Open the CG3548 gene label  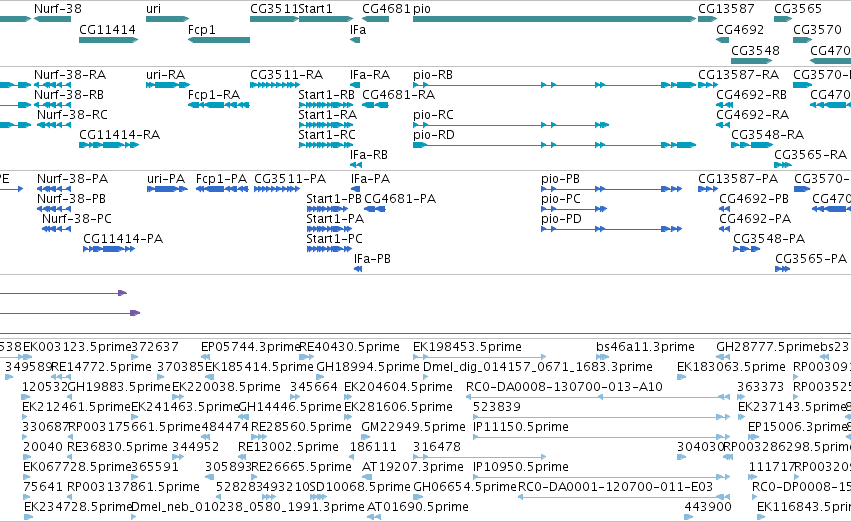[x=755, y=50]
